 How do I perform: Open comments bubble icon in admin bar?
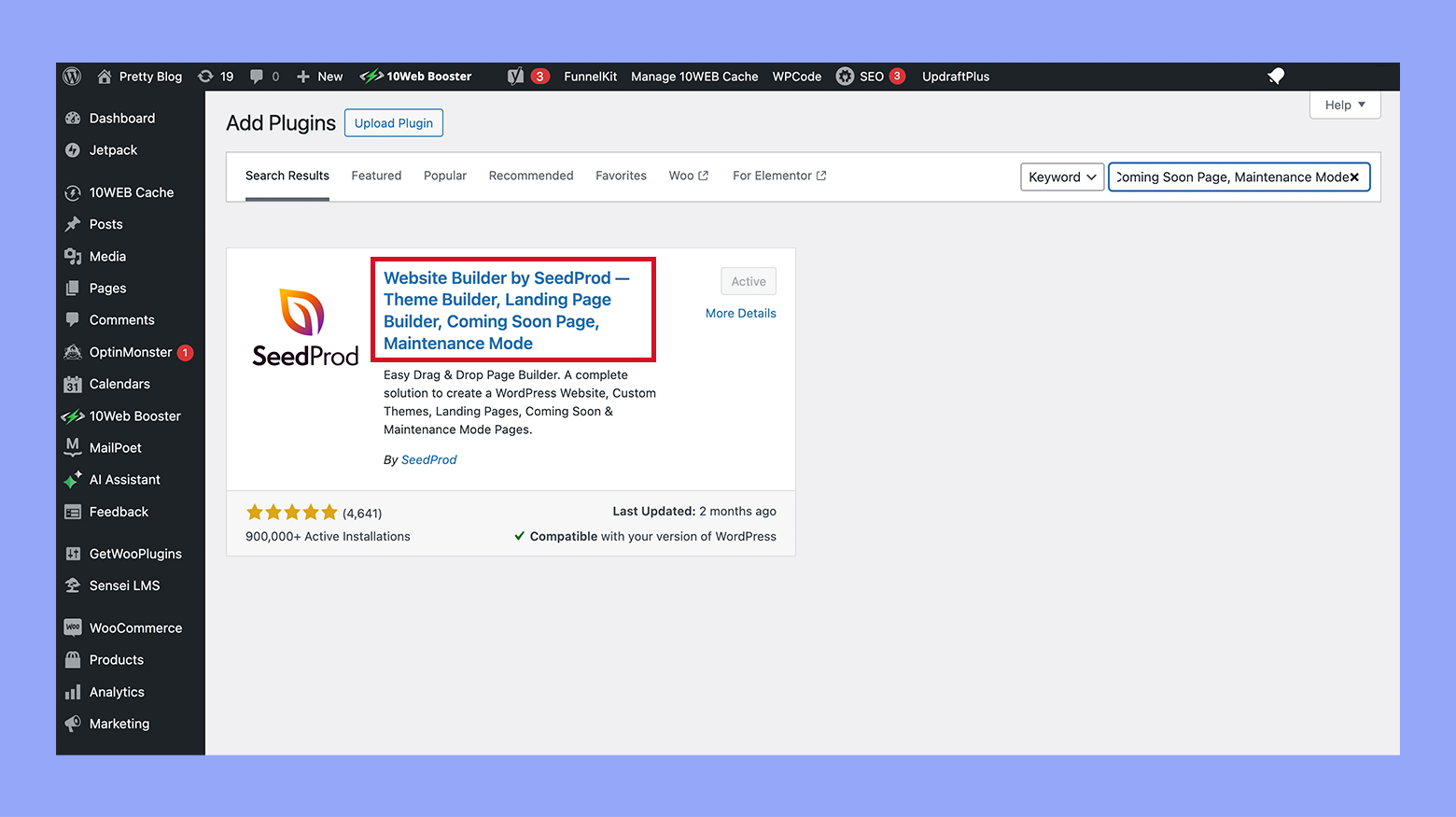257,77
